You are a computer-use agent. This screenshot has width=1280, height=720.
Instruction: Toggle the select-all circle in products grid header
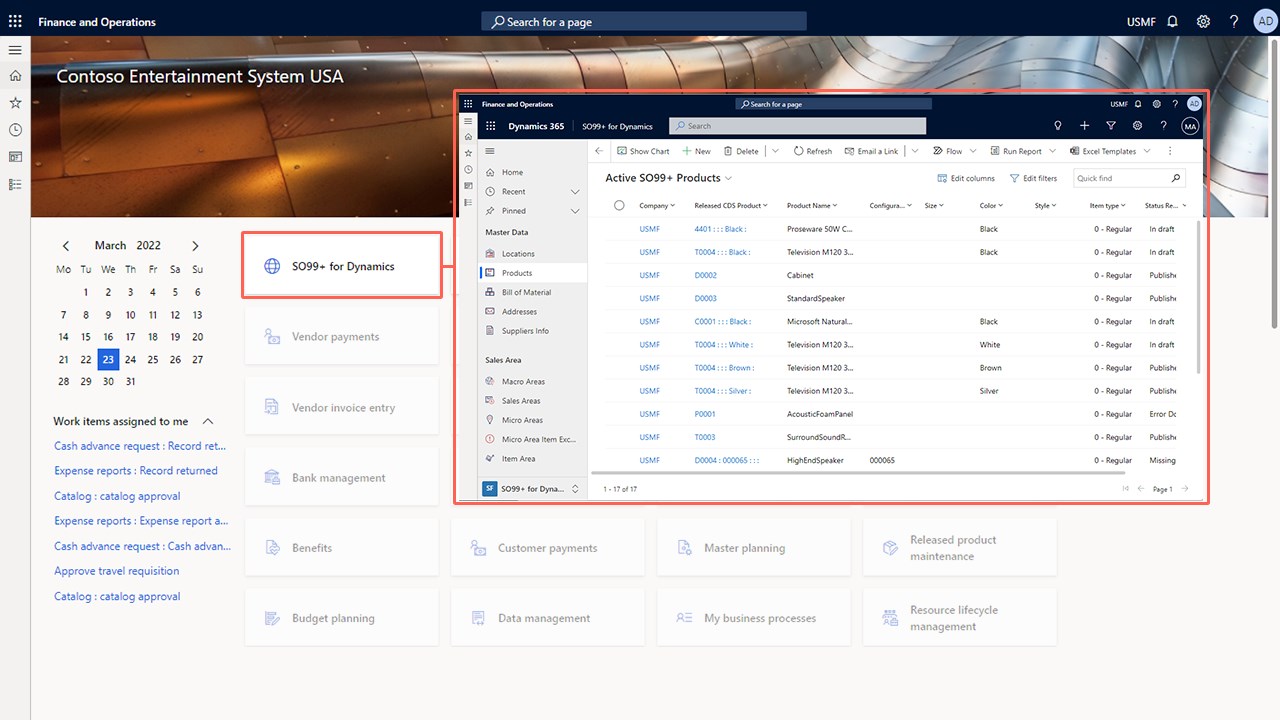click(619, 205)
